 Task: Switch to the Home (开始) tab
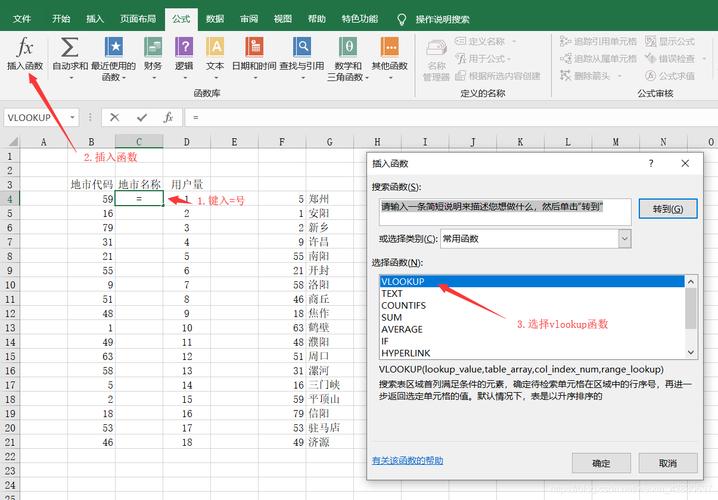click(61, 19)
